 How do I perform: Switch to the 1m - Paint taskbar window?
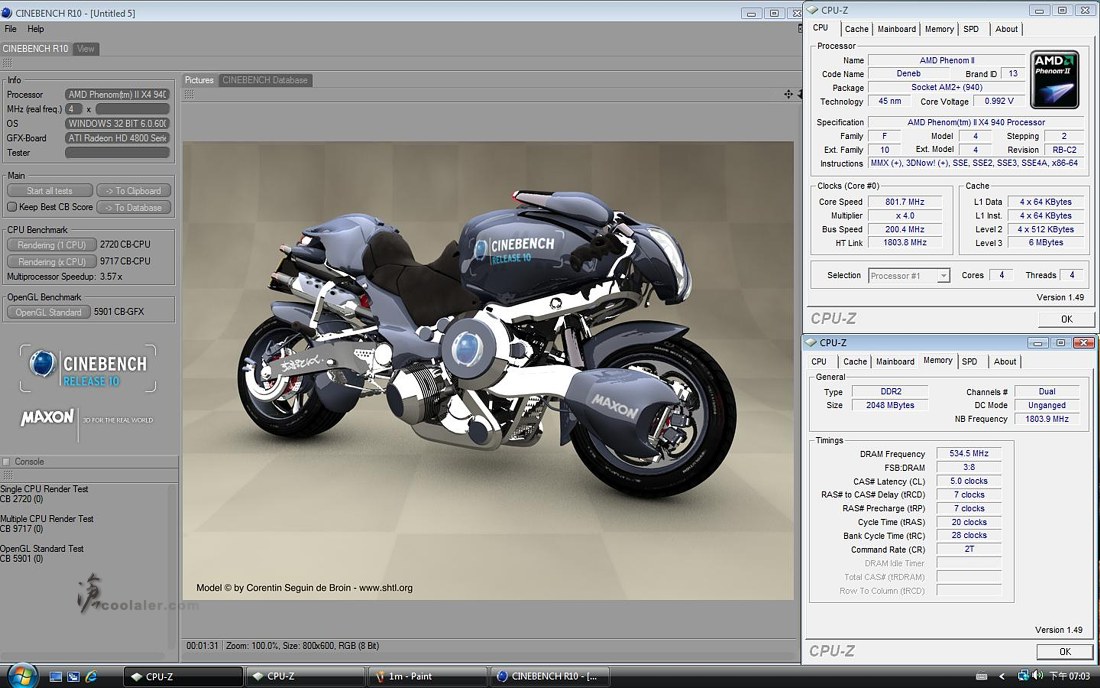427,677
